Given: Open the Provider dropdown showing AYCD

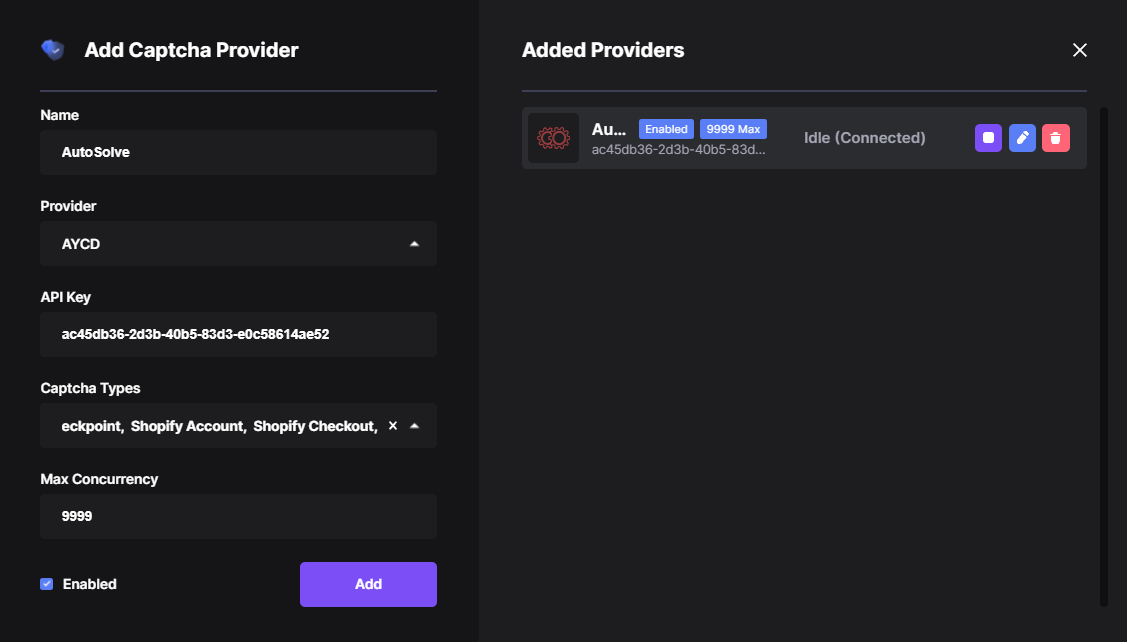Looking at the screenshot, I should pos(239,244).
